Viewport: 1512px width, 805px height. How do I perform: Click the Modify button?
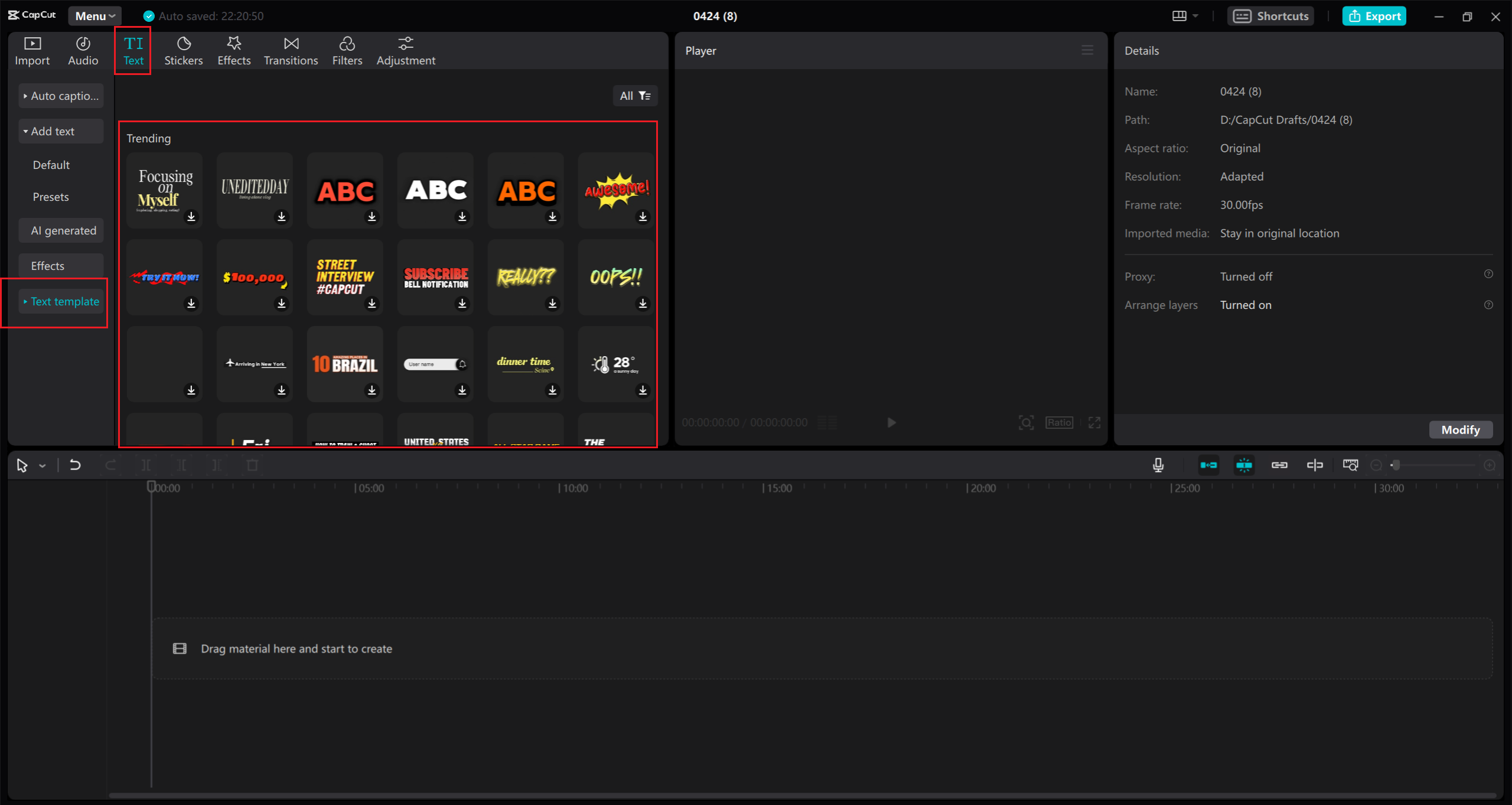tap(1461, 429)
